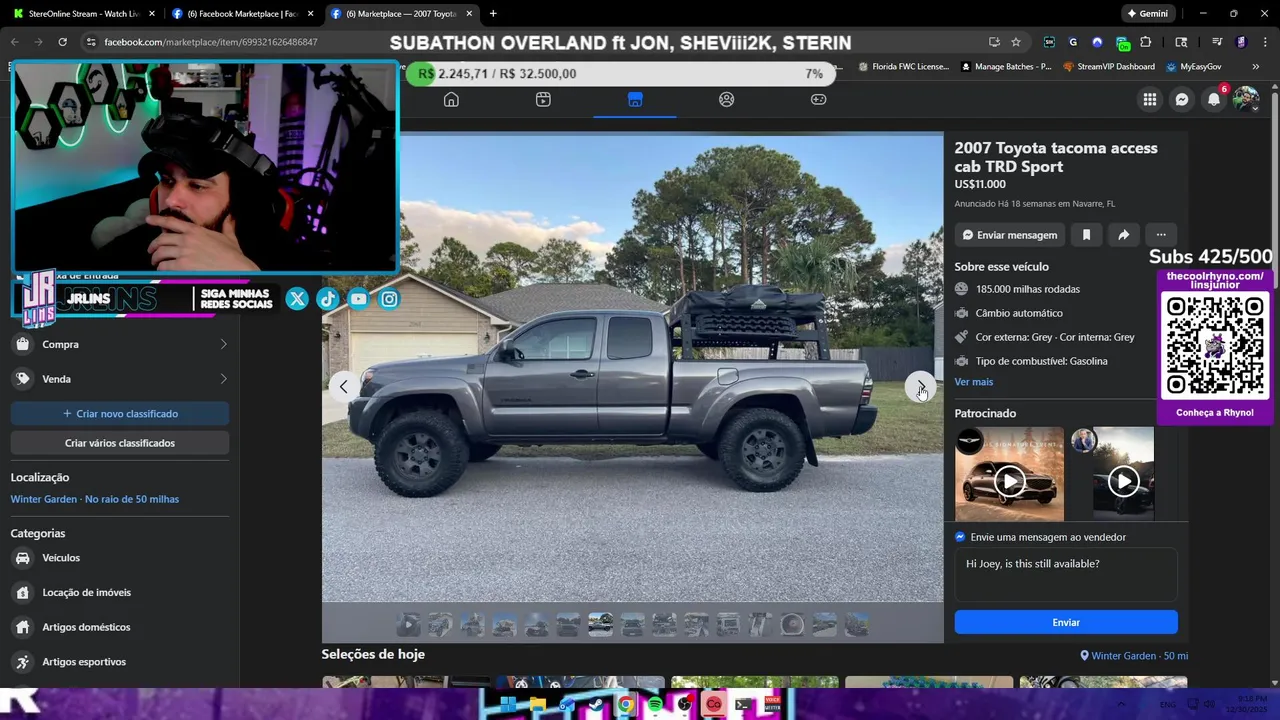Open File Explorer from the taskbar
Screen dimensions: 1280x720
coord(538,705)
